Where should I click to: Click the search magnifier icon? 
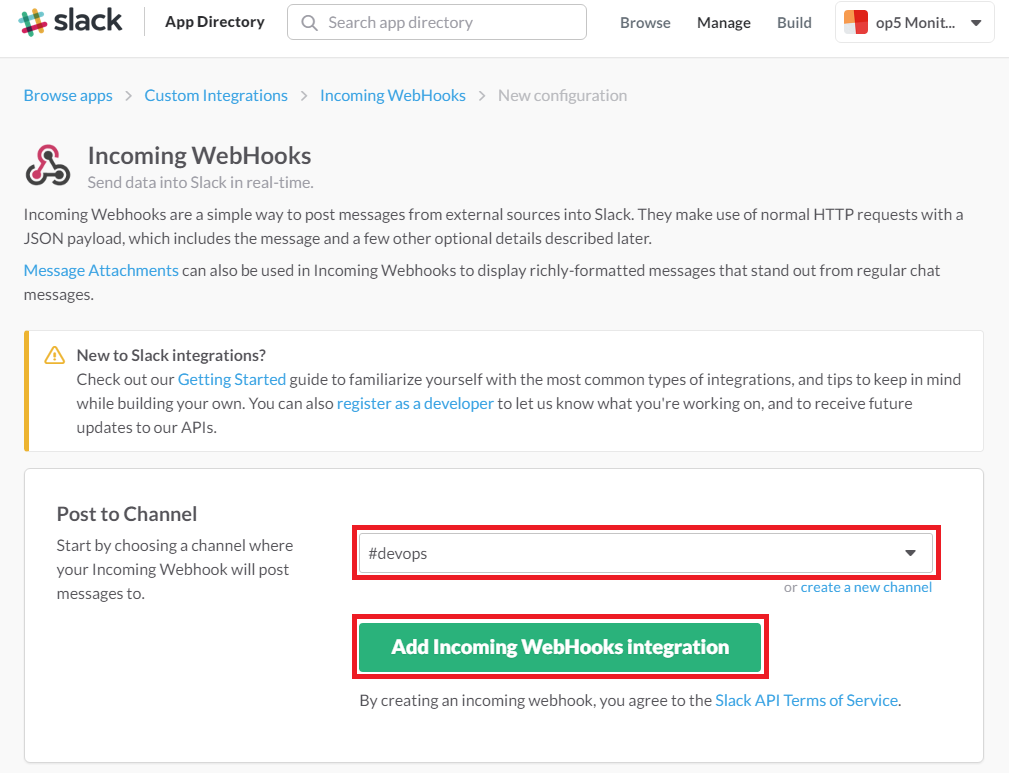coord(310,23)
